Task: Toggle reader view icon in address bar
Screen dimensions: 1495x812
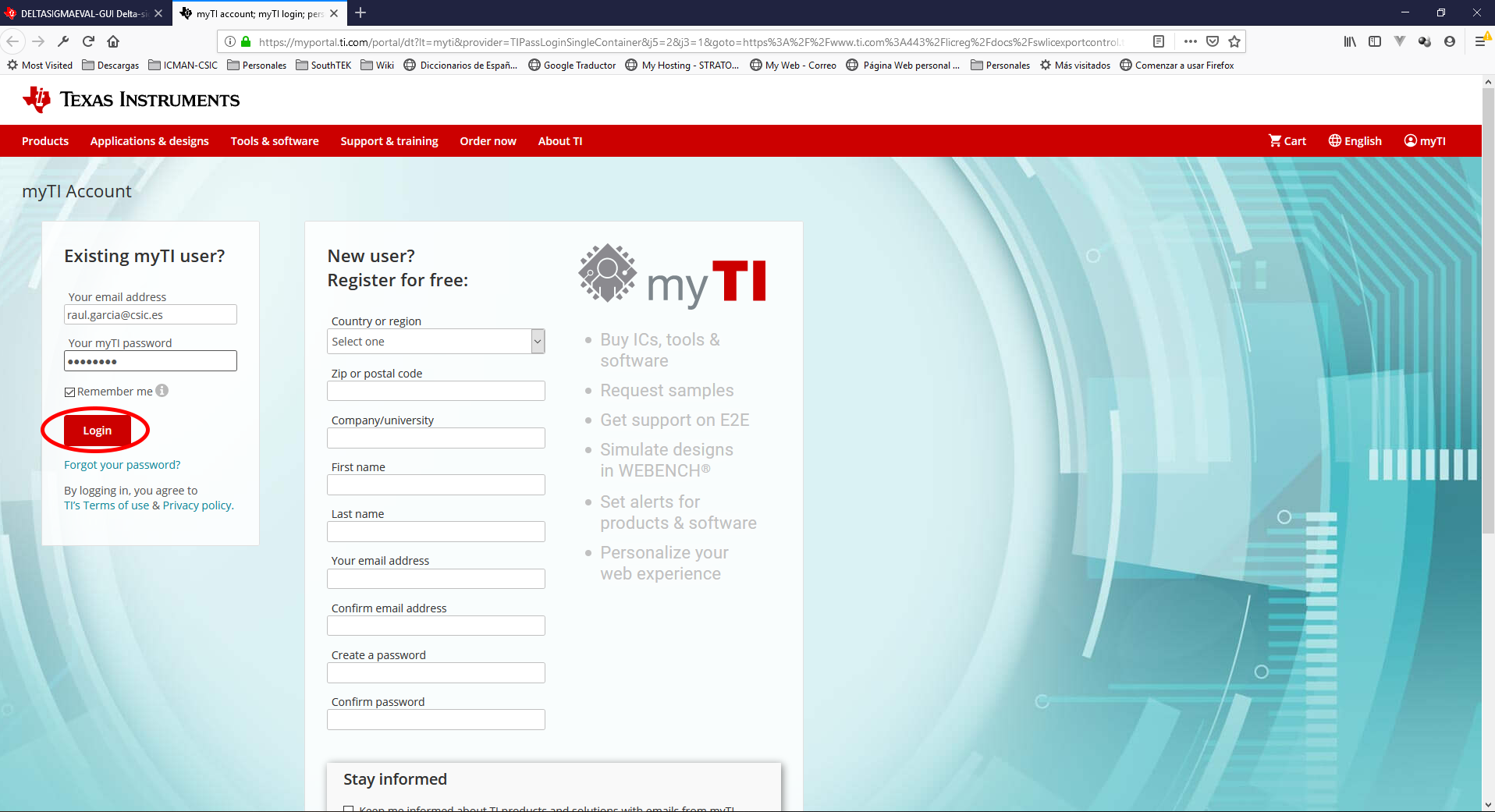Action: pyautogui.click(x=1159, y=41)
